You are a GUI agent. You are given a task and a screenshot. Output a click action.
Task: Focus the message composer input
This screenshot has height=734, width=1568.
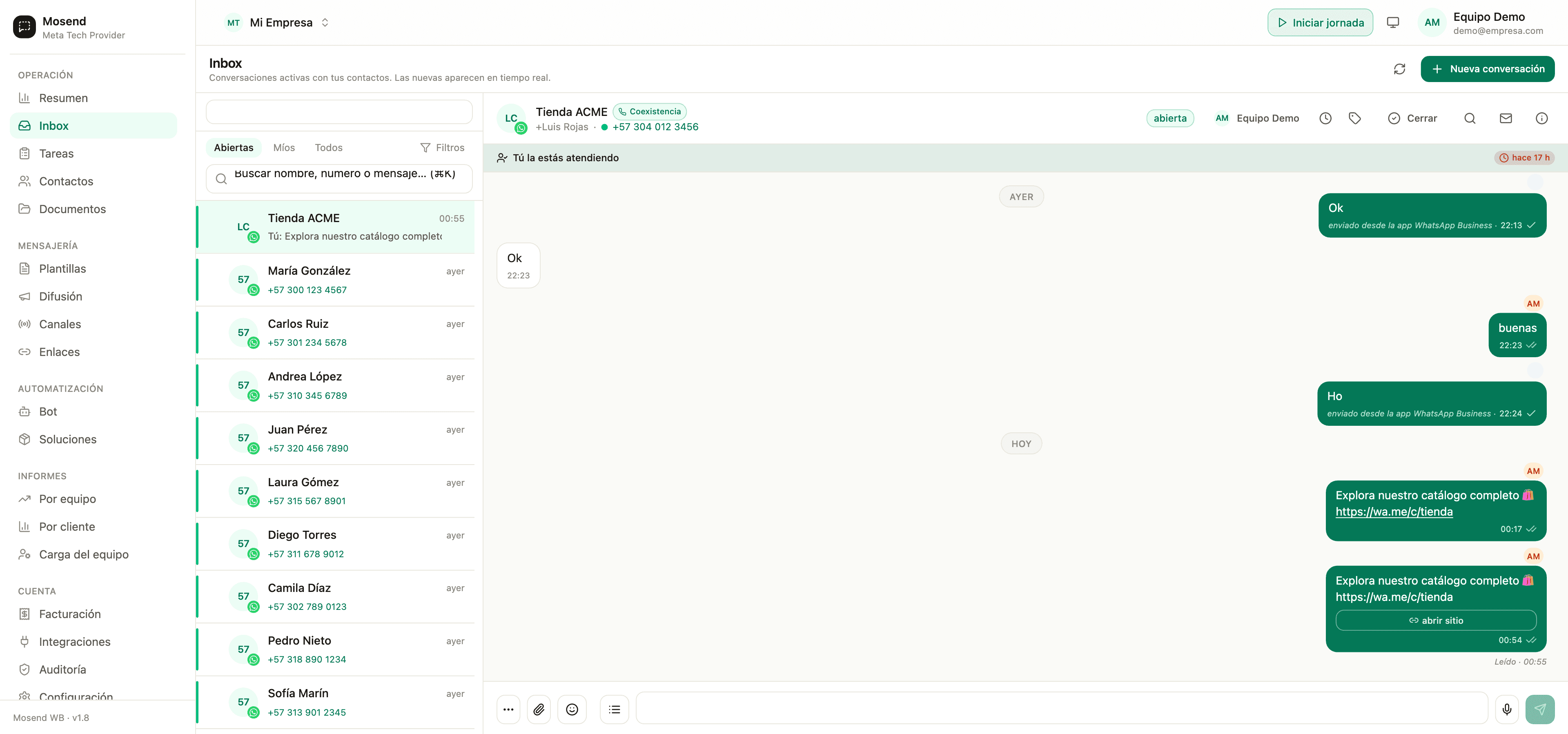pyautogui.click(x=1062, y=708)
